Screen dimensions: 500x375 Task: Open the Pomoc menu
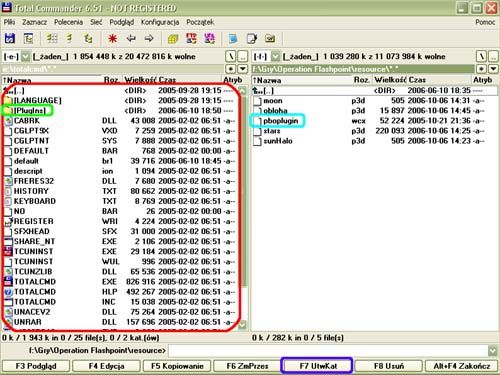(485, 22)
